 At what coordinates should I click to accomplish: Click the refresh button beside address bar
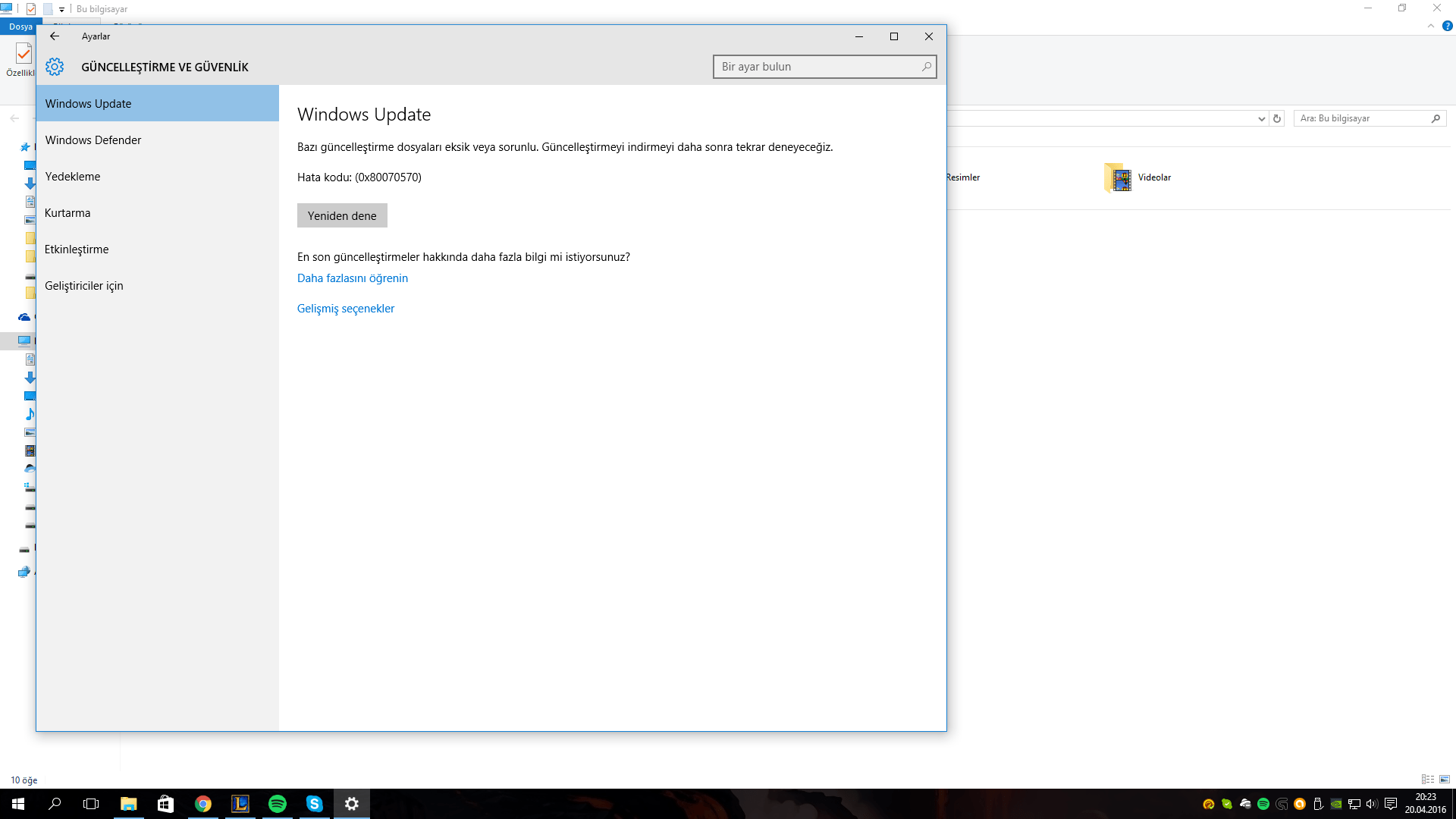1277,118
